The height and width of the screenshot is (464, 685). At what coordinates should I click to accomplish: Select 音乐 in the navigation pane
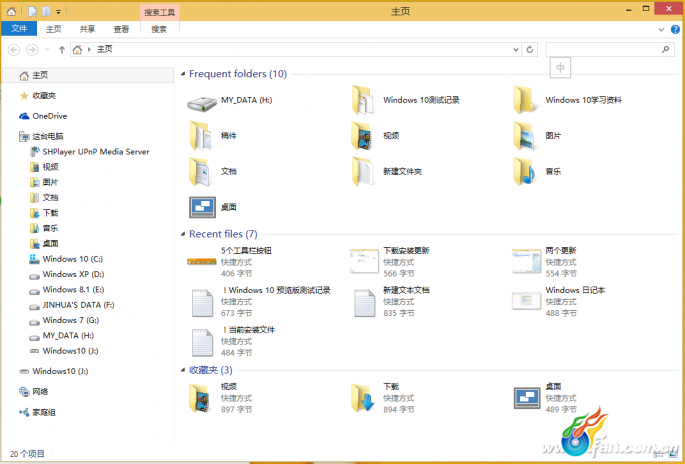coord(44,228)
